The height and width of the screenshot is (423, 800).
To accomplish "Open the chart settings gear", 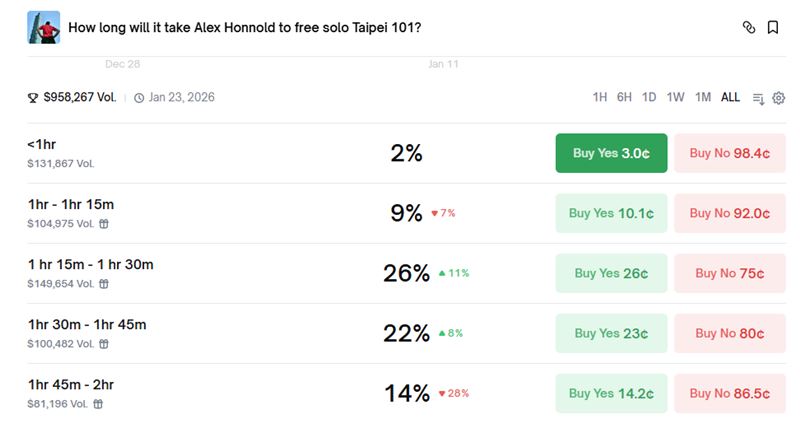I will coord(779,98).
